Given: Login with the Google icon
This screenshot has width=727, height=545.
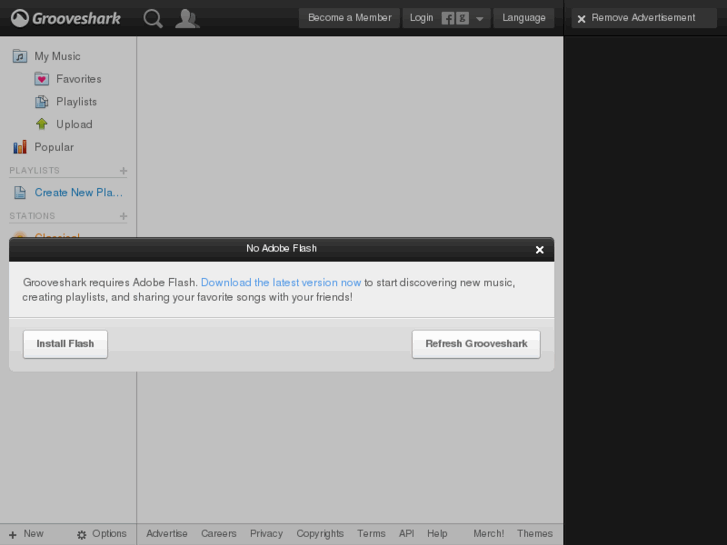Looking at the screenshot, I should (462, 18).
